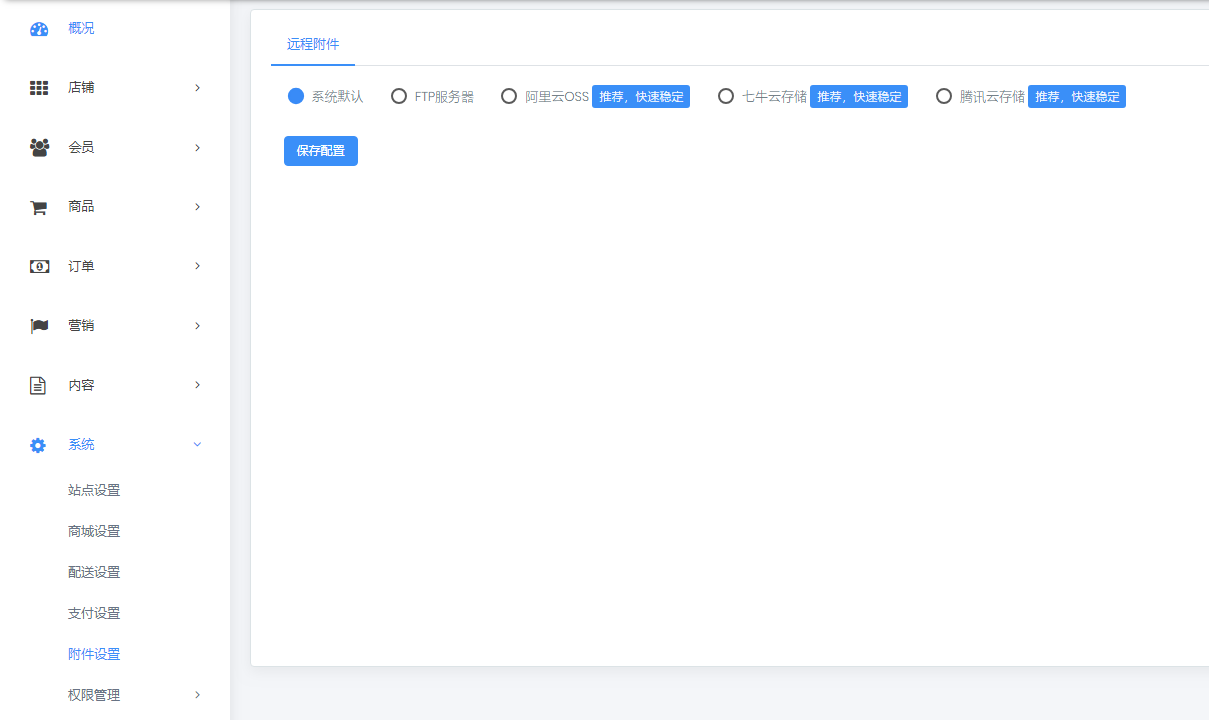Open 附件设置 in the sidebar

pyautogui.click(x=94, y=654)
